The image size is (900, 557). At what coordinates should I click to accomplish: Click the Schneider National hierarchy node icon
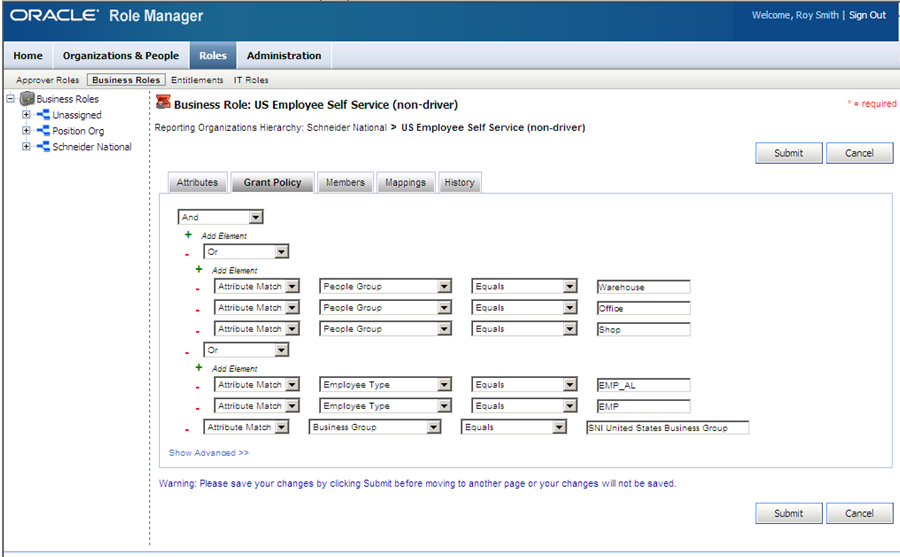(43, 147)
